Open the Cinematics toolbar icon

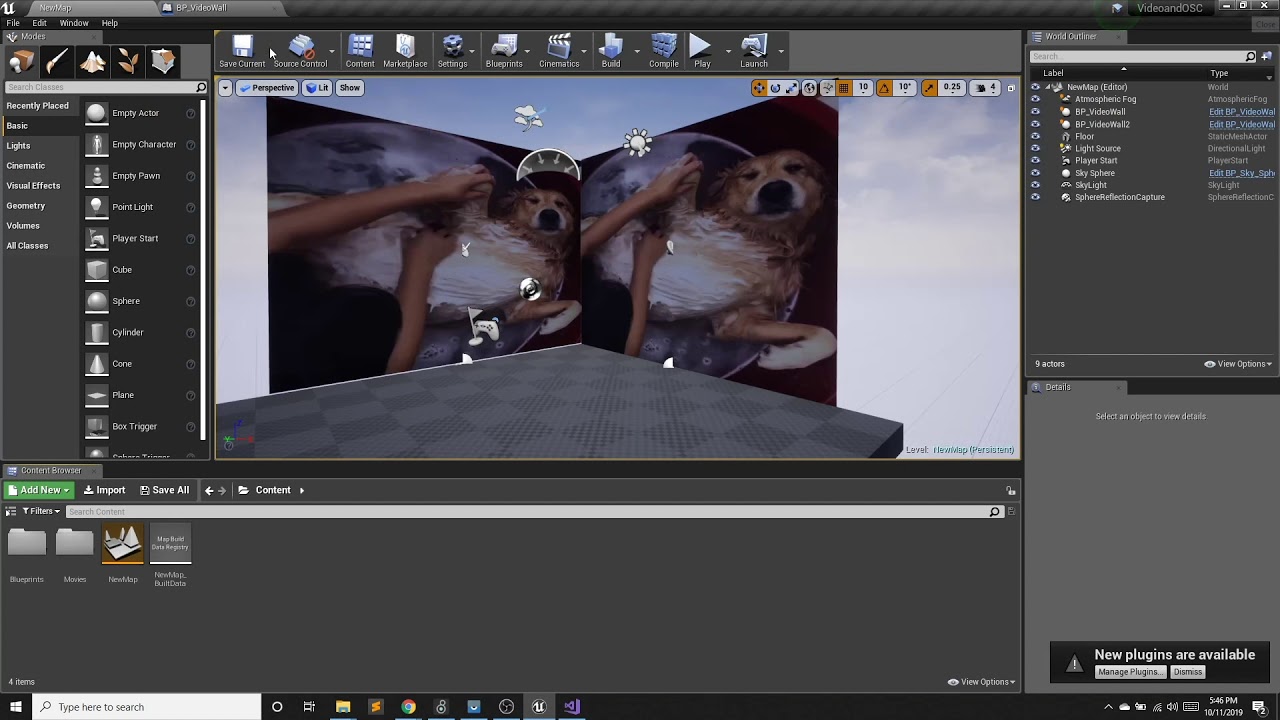[559, 51]
